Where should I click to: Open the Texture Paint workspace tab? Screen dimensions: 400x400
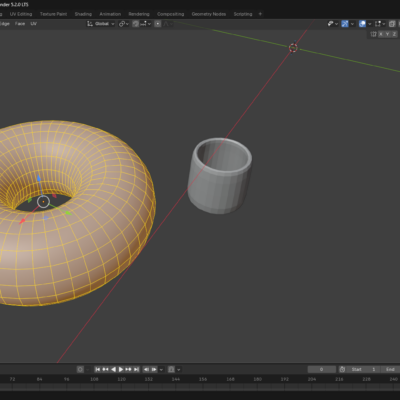[x=53, y=14]
